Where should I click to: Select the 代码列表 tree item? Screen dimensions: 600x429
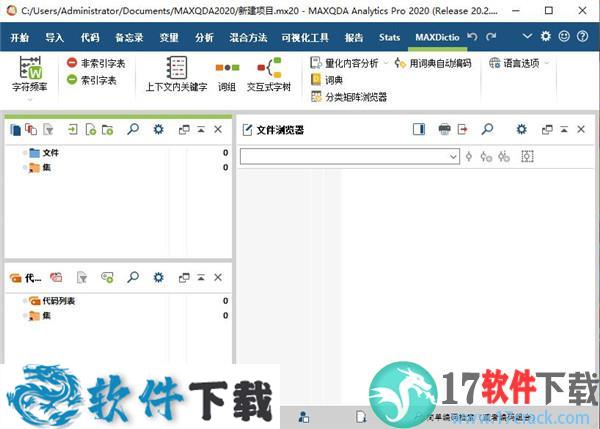(58, 301)
